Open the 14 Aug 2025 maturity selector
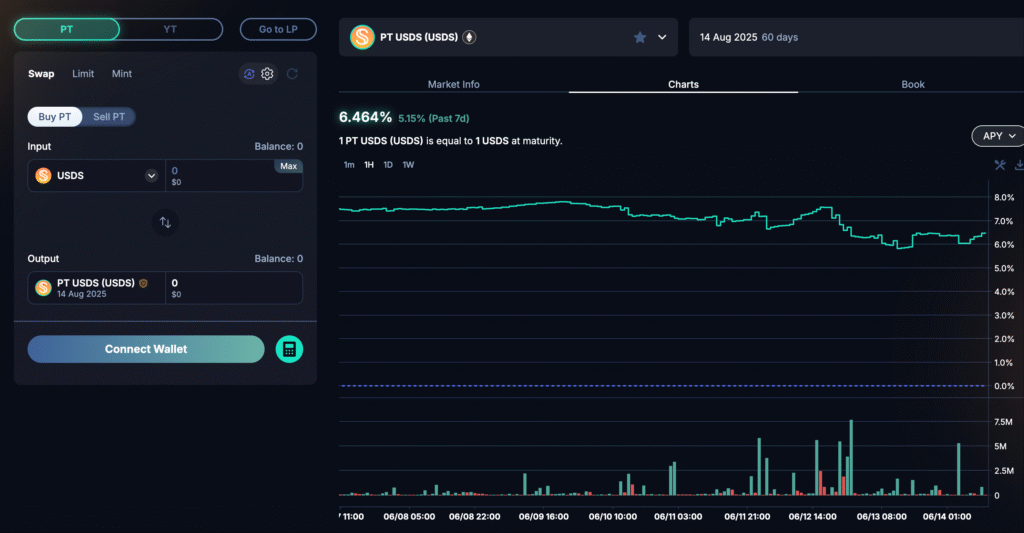 (856, 37)
